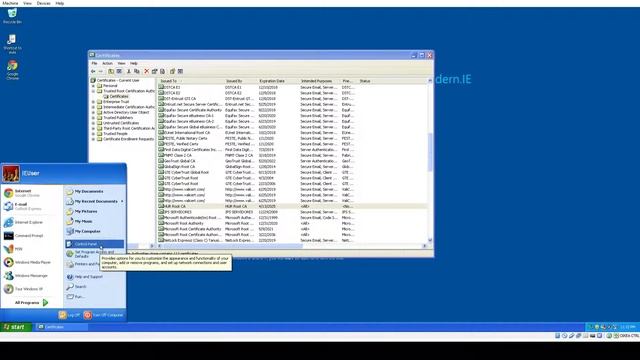This screenshot has height=360, width=640.
Task: Expand My Recent Documents submenu
Action: click(x=94, y=202)
